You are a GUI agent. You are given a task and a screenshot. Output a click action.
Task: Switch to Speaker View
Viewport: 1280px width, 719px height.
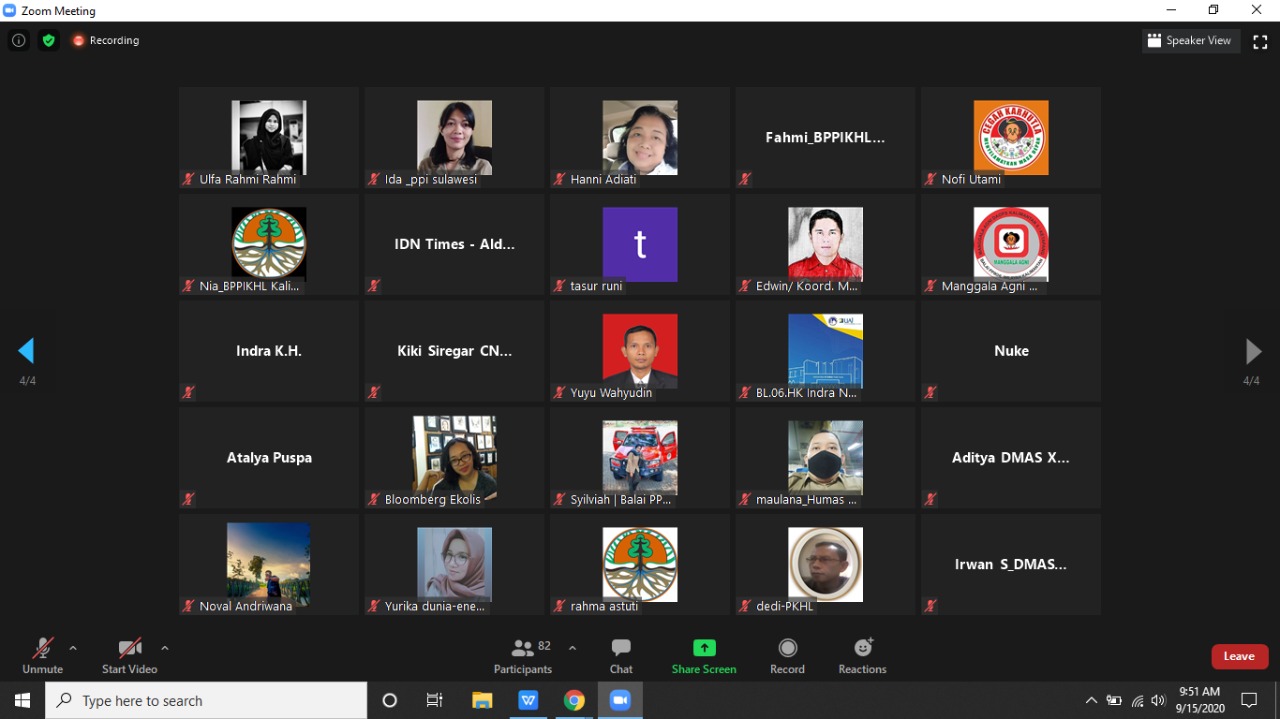tap(1190, 41)
